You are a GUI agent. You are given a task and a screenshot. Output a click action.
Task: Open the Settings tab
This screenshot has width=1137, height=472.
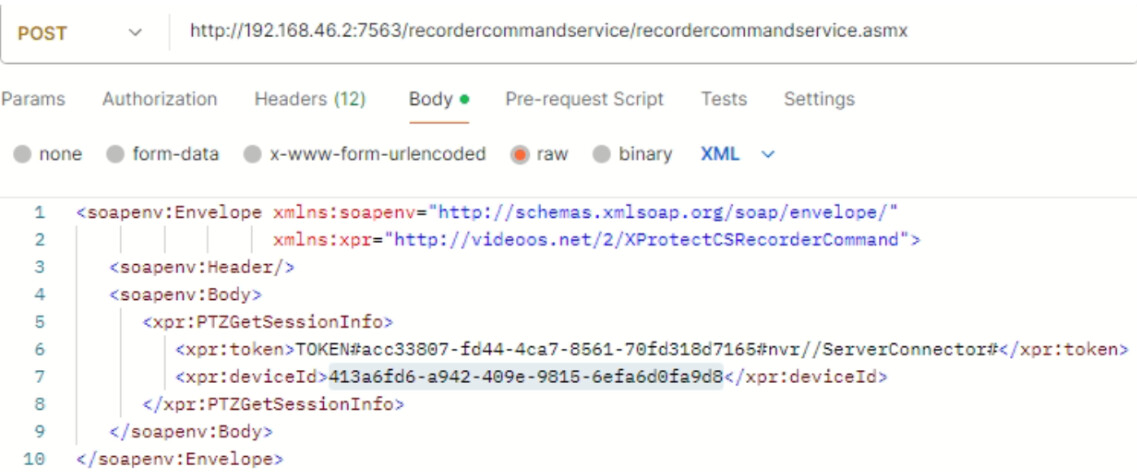pyautogui.click(x=819, y=99)
